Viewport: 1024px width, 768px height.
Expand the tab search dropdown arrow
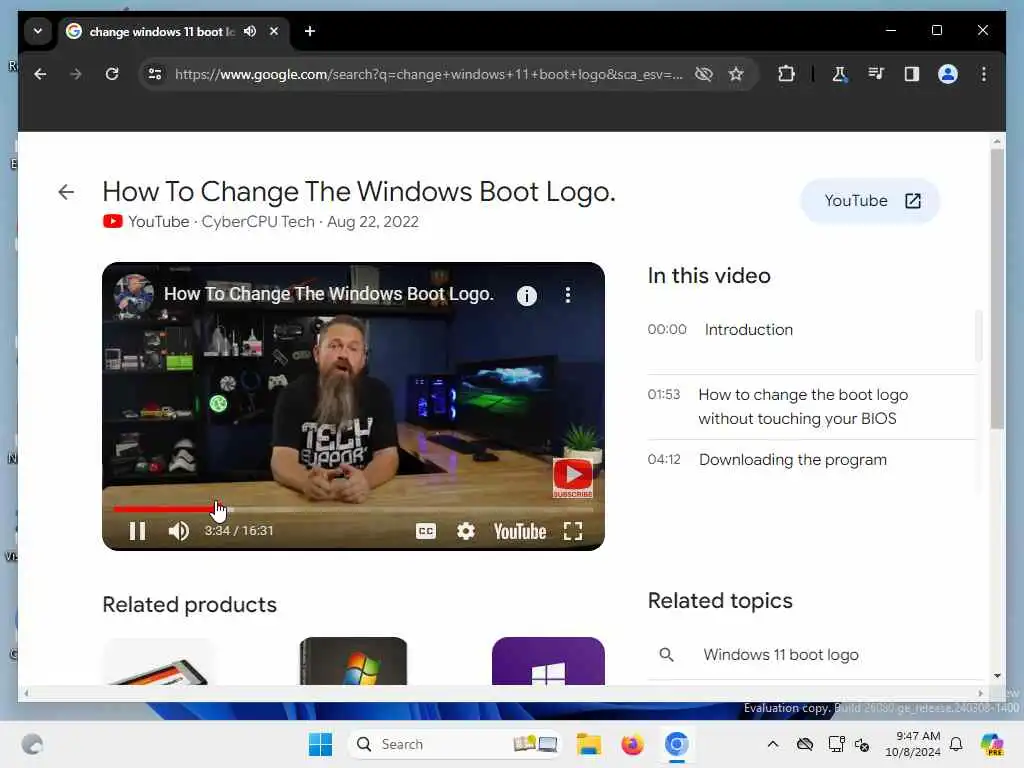(38, 31)
